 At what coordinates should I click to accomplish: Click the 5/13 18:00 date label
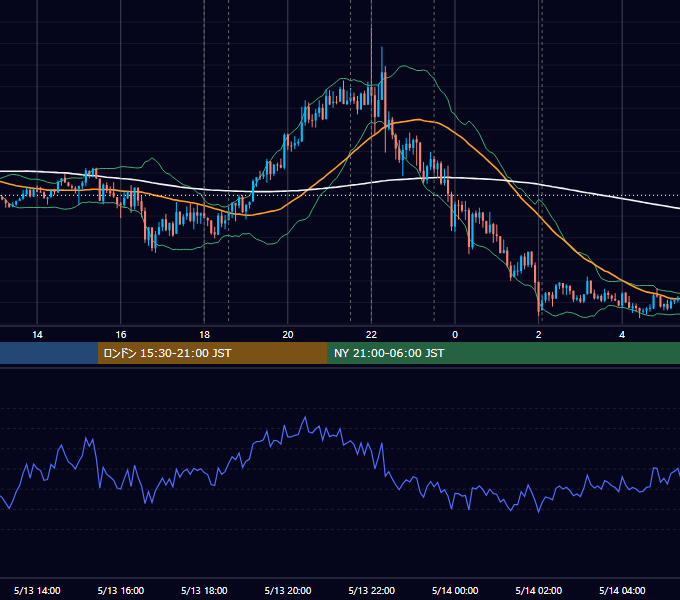coord(204,590)
